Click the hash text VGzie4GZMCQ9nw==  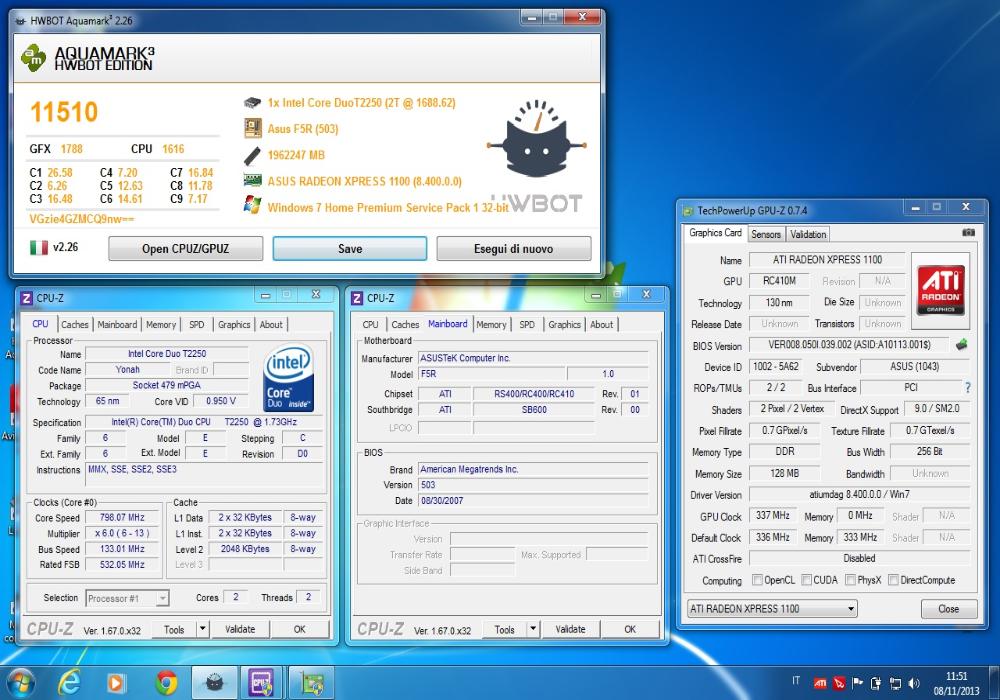tap(82, 219)
